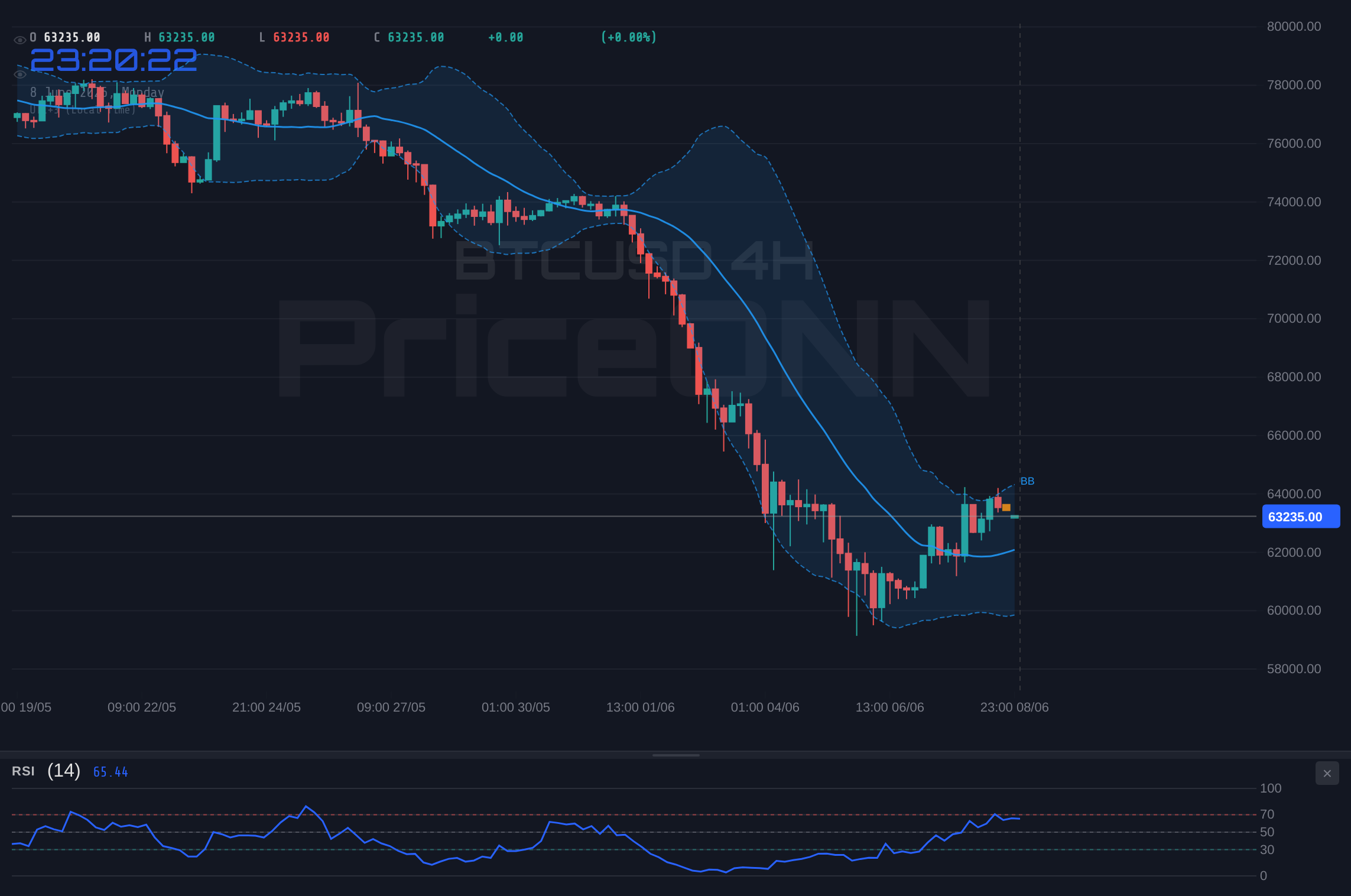Click the 80000.00 price axis label
1351x896 pixels.
[x=1294, y=27]
